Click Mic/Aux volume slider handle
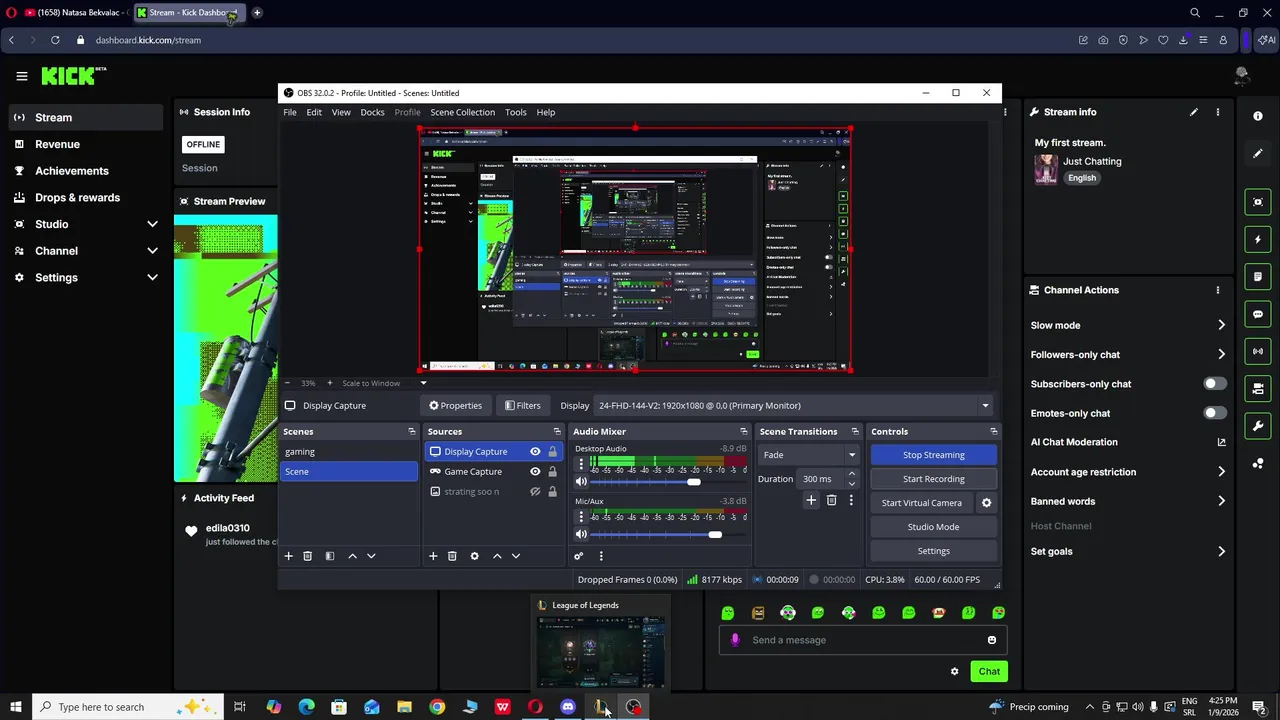This screenshot has width=1280, height=720. (x=715, y=534)
